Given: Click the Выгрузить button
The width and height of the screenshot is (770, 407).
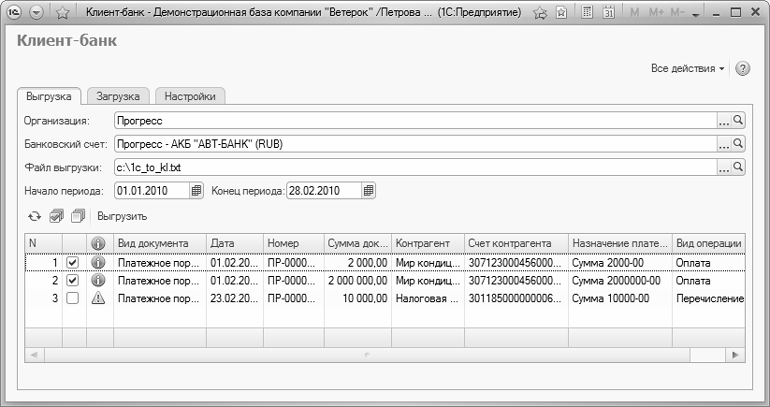Looking at the screenshot, I should pos(122,216).
